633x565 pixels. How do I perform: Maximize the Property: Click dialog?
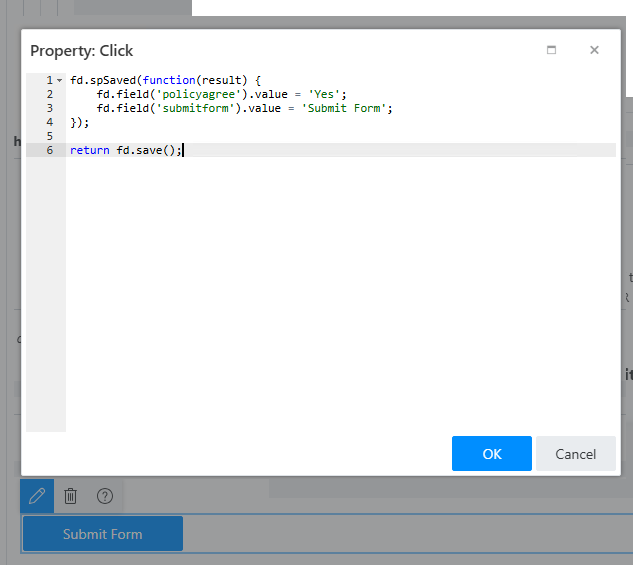pyautogui.click(x=551, y=50)
